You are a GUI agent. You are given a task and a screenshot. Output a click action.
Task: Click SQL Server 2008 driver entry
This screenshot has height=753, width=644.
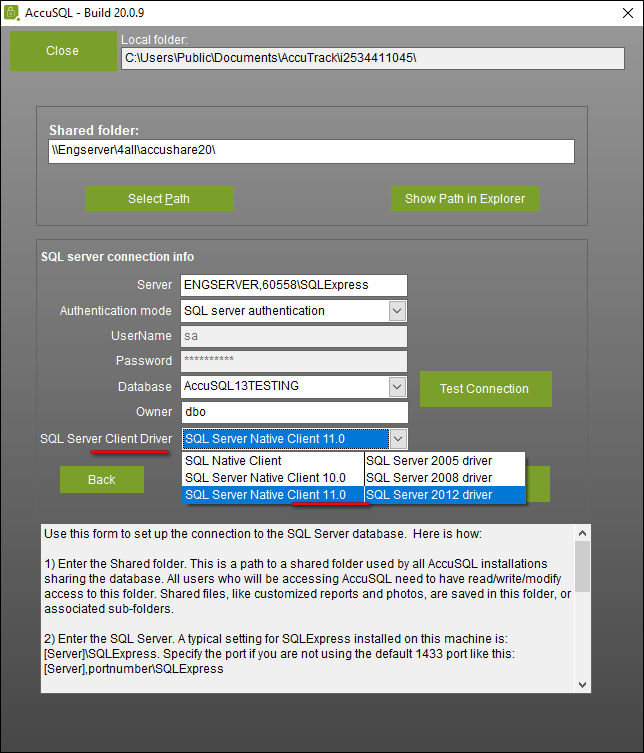[445, 478]
